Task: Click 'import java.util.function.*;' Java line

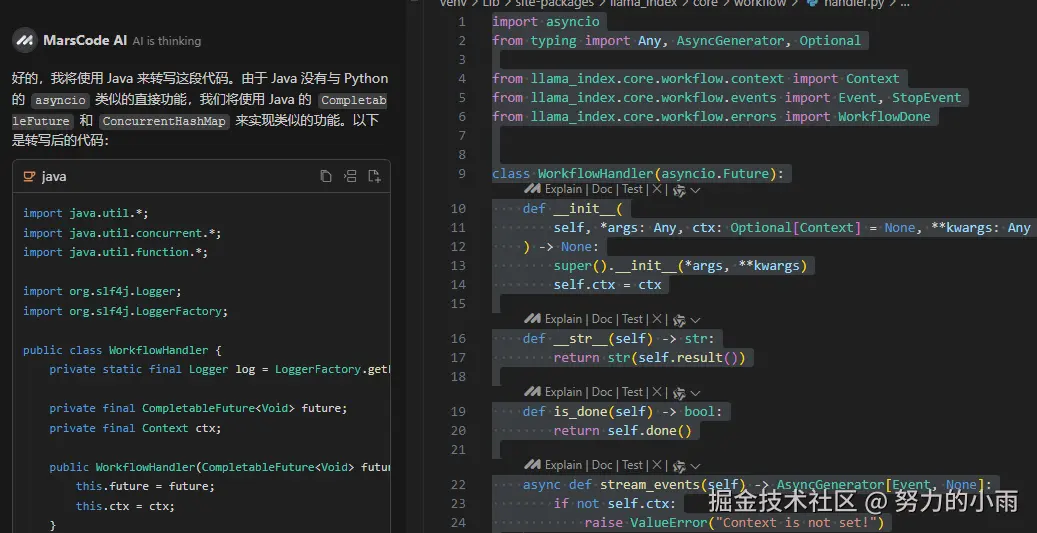Action: click(116, 252)
